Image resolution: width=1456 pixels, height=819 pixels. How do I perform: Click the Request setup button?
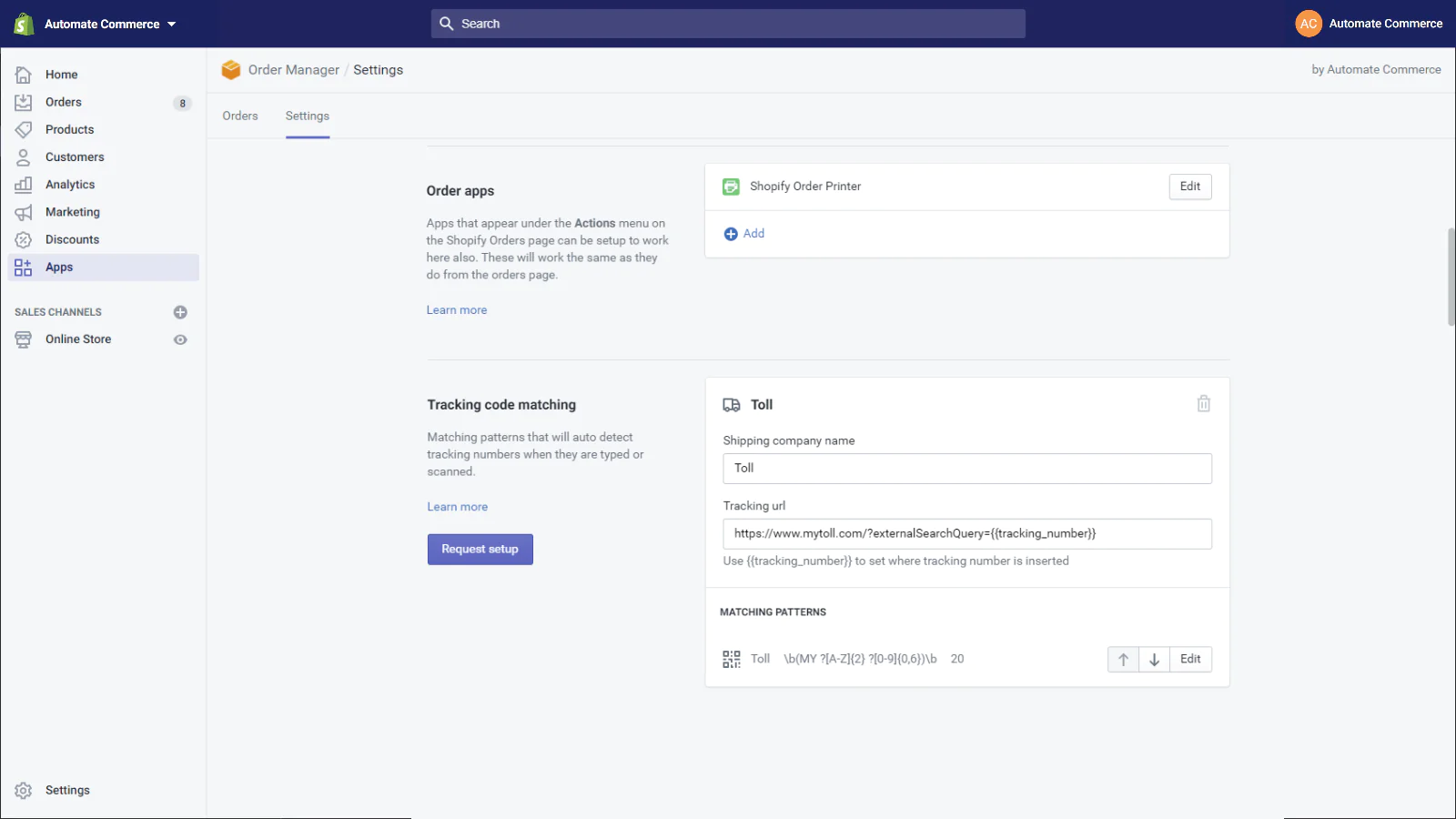coord(480,549)
